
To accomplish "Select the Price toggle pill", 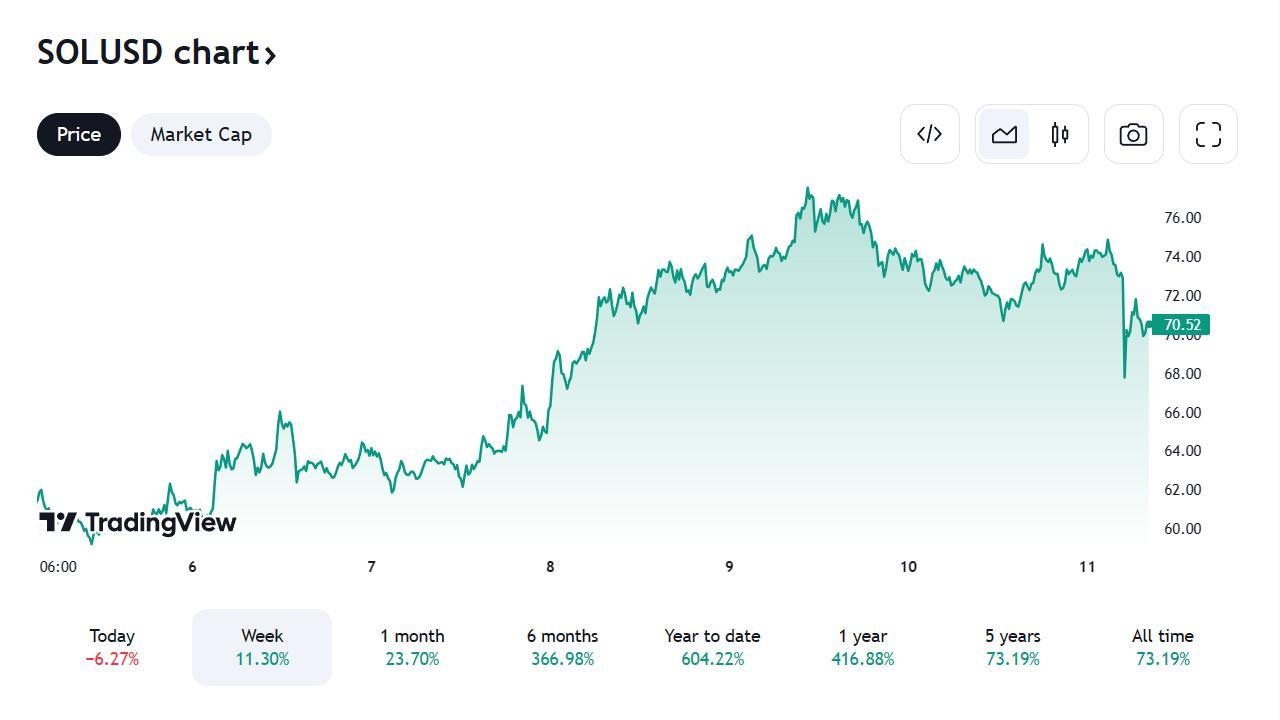I will [x=79, y=134].
